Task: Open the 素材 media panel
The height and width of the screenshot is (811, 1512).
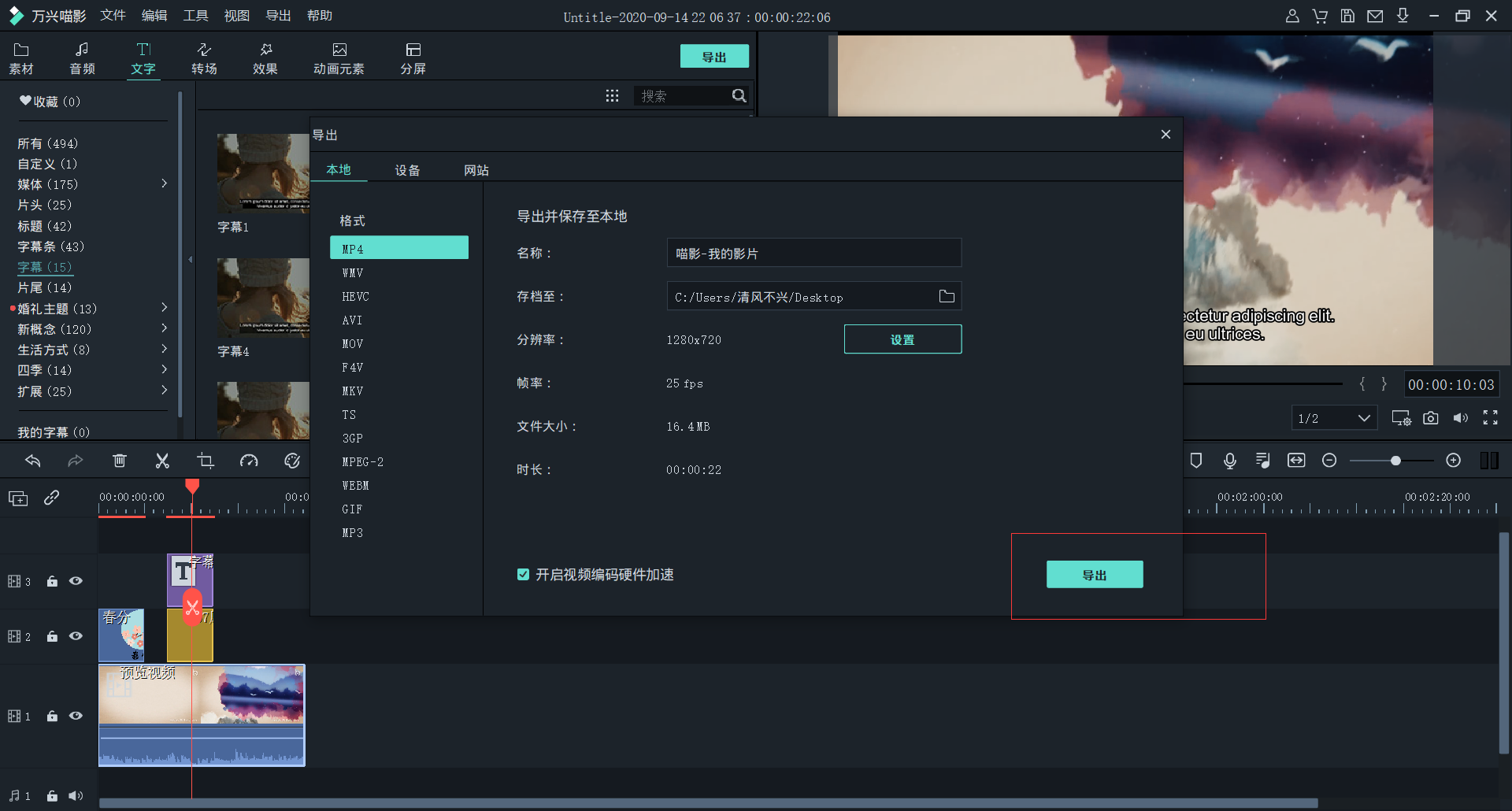Action: pyautogui.click(x=21, y=59)
